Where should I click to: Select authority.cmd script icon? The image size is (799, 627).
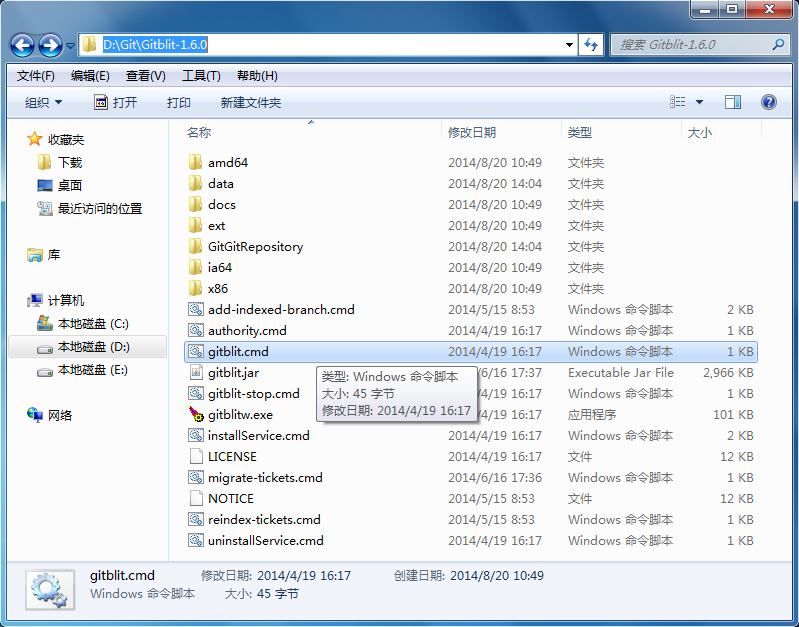196,330
